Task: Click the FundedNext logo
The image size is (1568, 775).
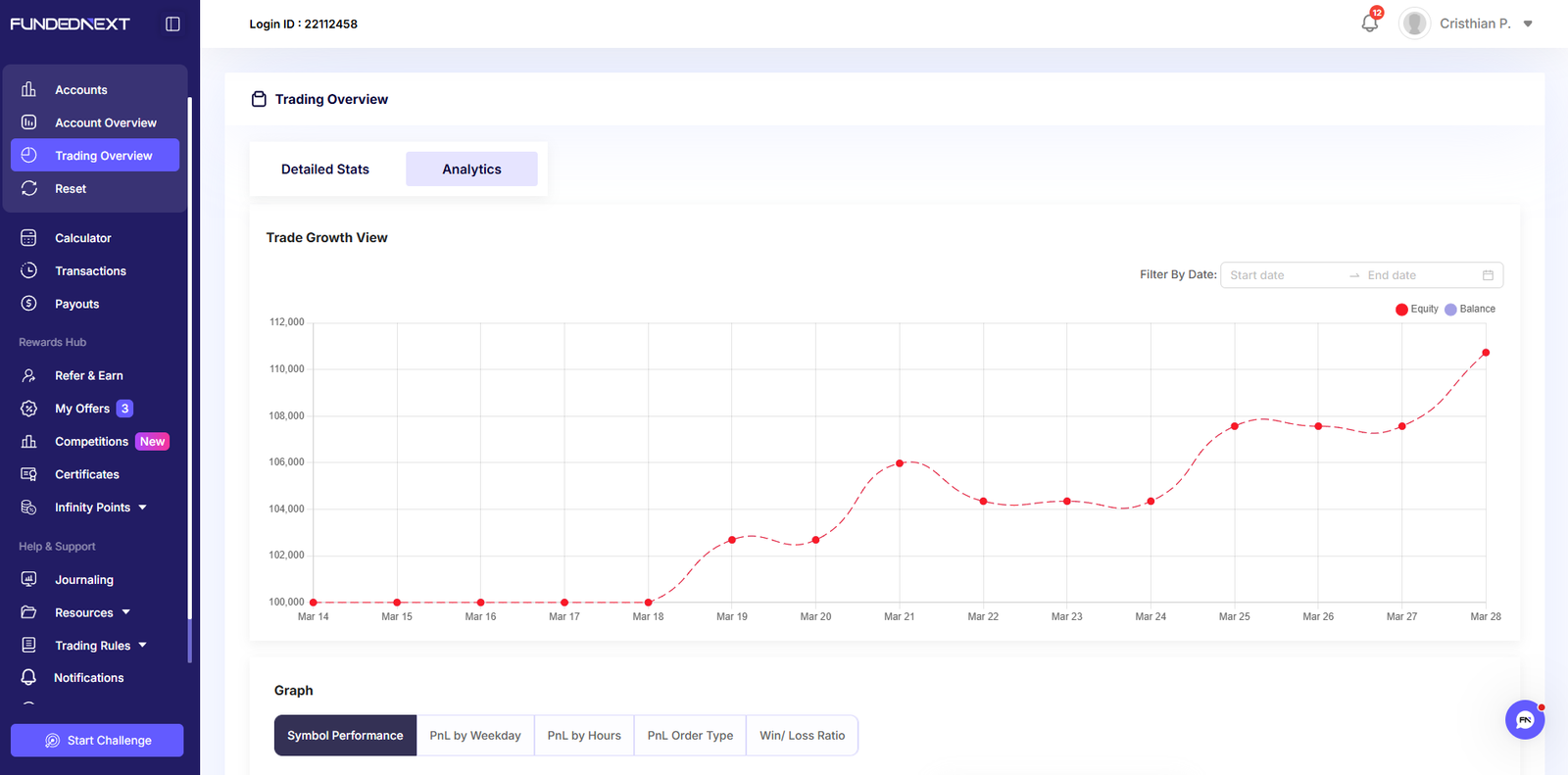Action: click(x=70, y=24)
